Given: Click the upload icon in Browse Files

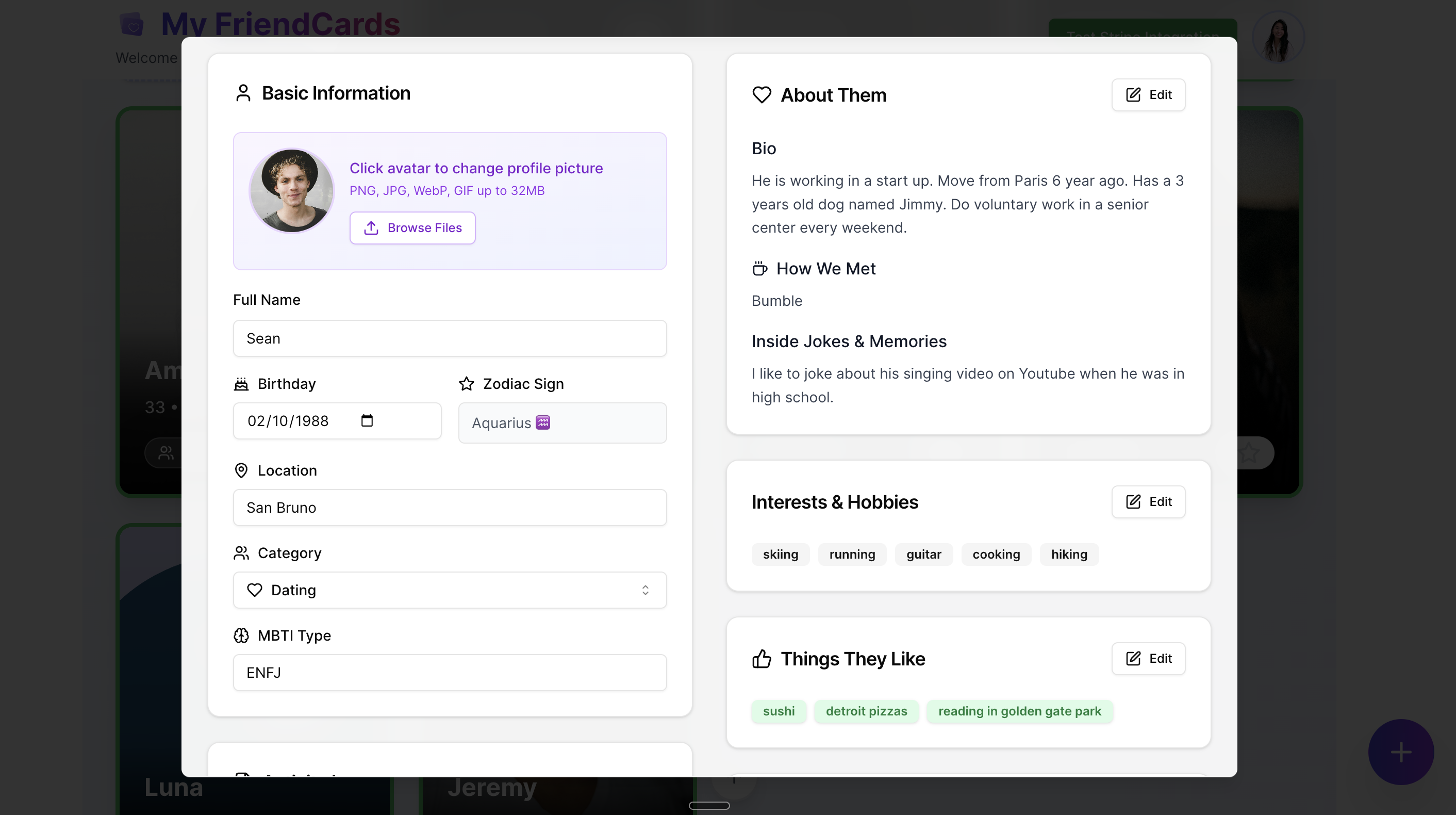Looking at the screenshot, I should point(371,228).
